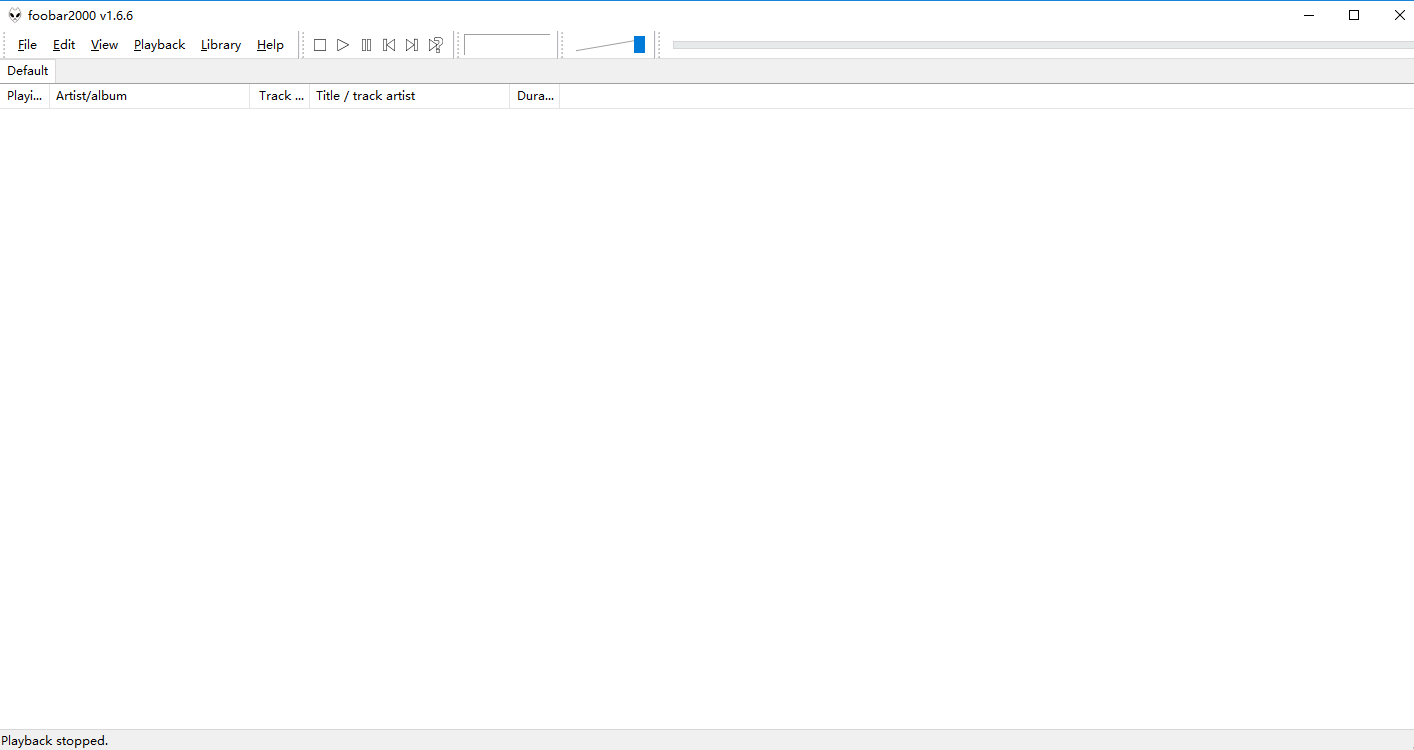
Task: Click the Stop playback icon
Action: coord(320,44)
